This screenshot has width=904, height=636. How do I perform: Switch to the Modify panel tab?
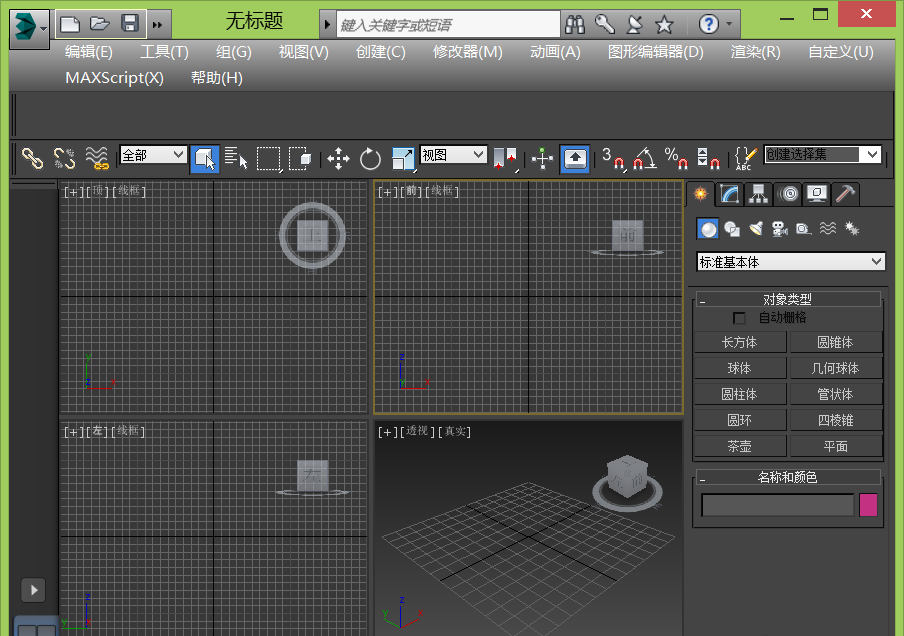point(729,194)
